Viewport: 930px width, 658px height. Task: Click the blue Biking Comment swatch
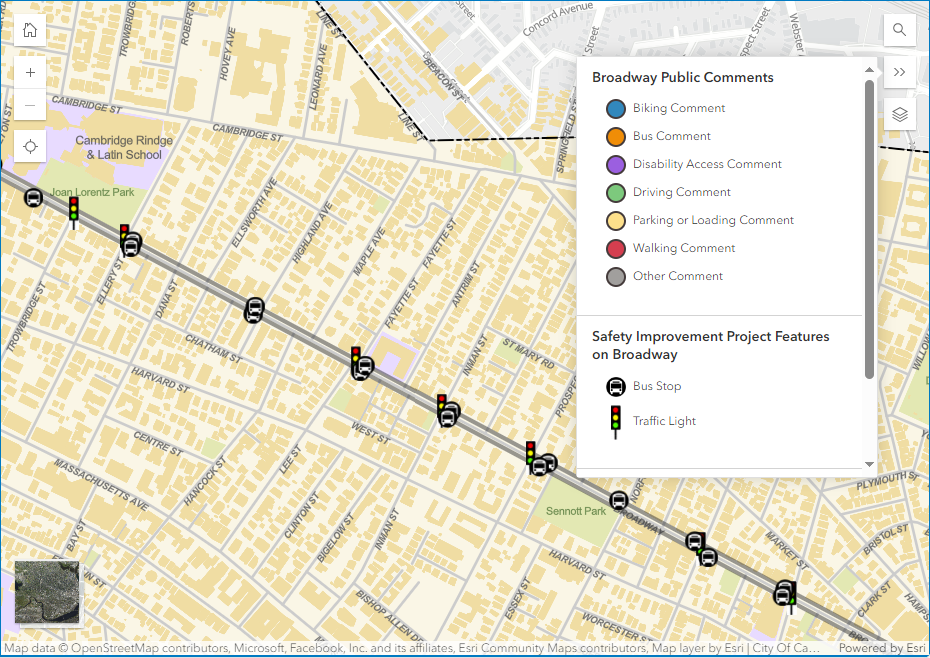tap(616, 108)
